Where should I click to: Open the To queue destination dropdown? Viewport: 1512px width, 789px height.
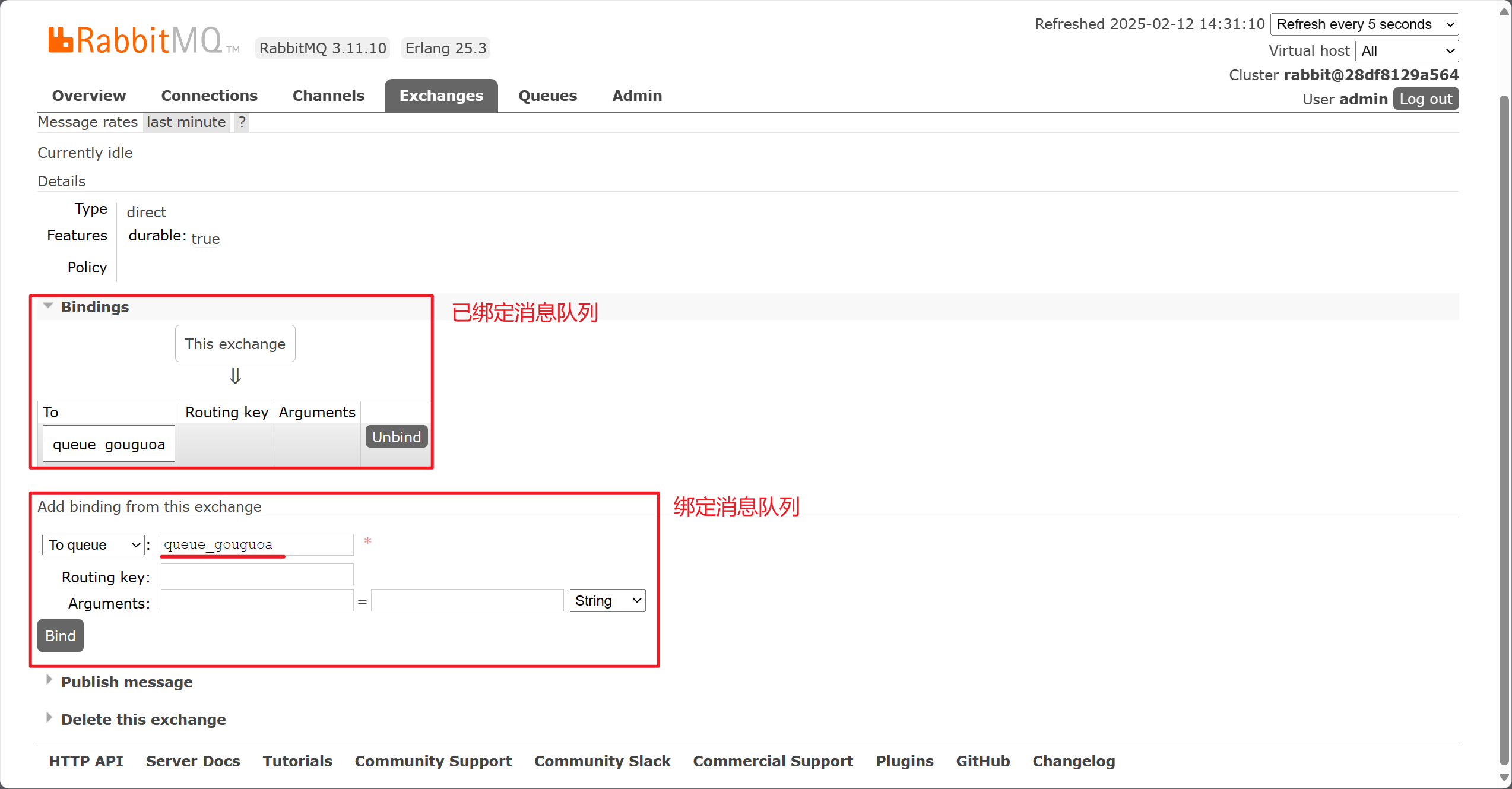(x=93, y=545)
